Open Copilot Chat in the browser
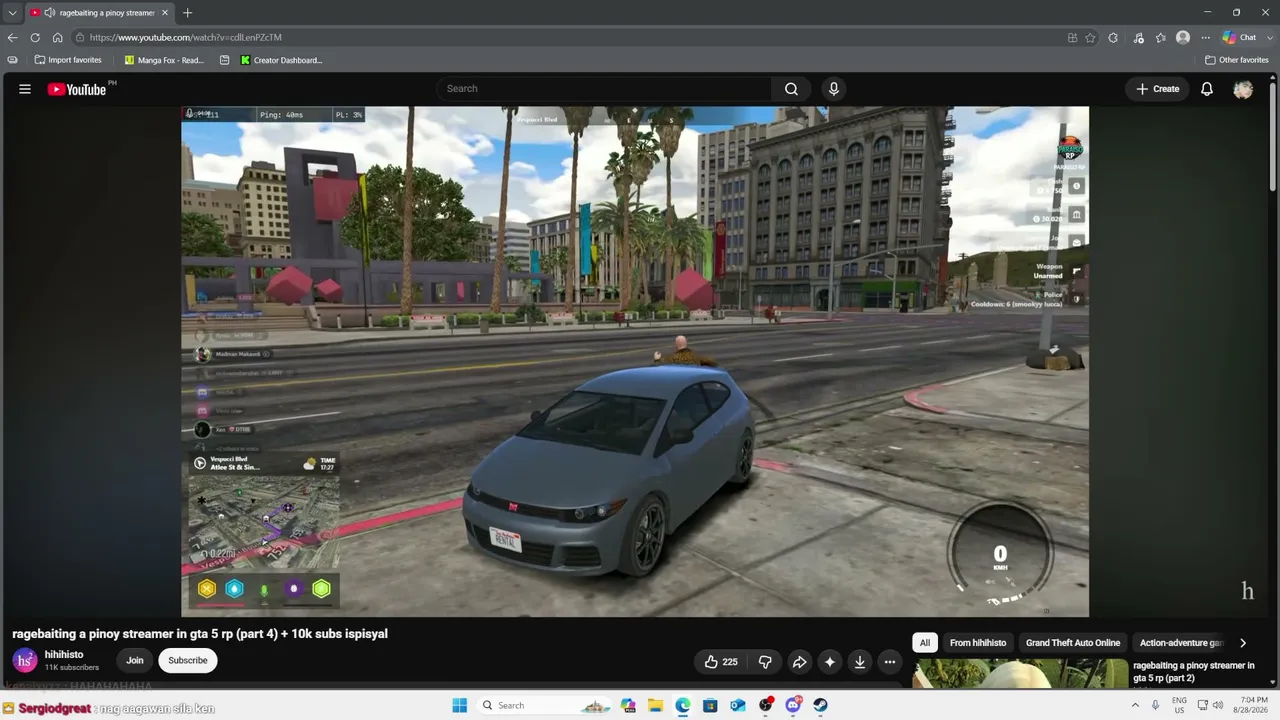Screen dimensions: 1280x720 coord(1240,37)
